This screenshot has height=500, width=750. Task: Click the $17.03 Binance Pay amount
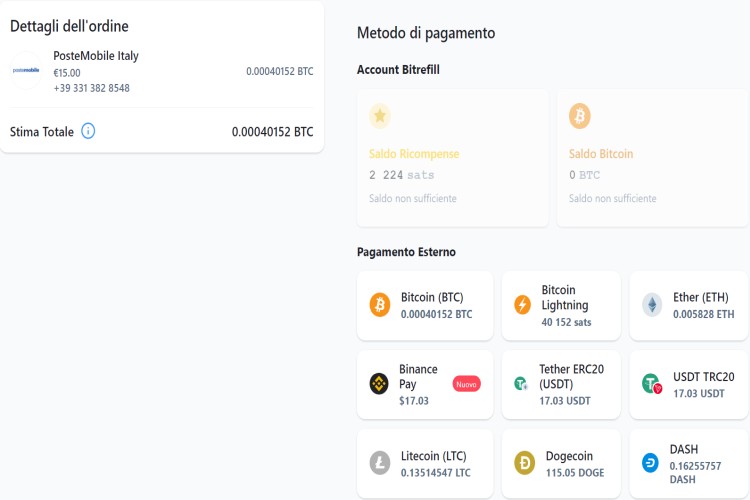[414, 401]
